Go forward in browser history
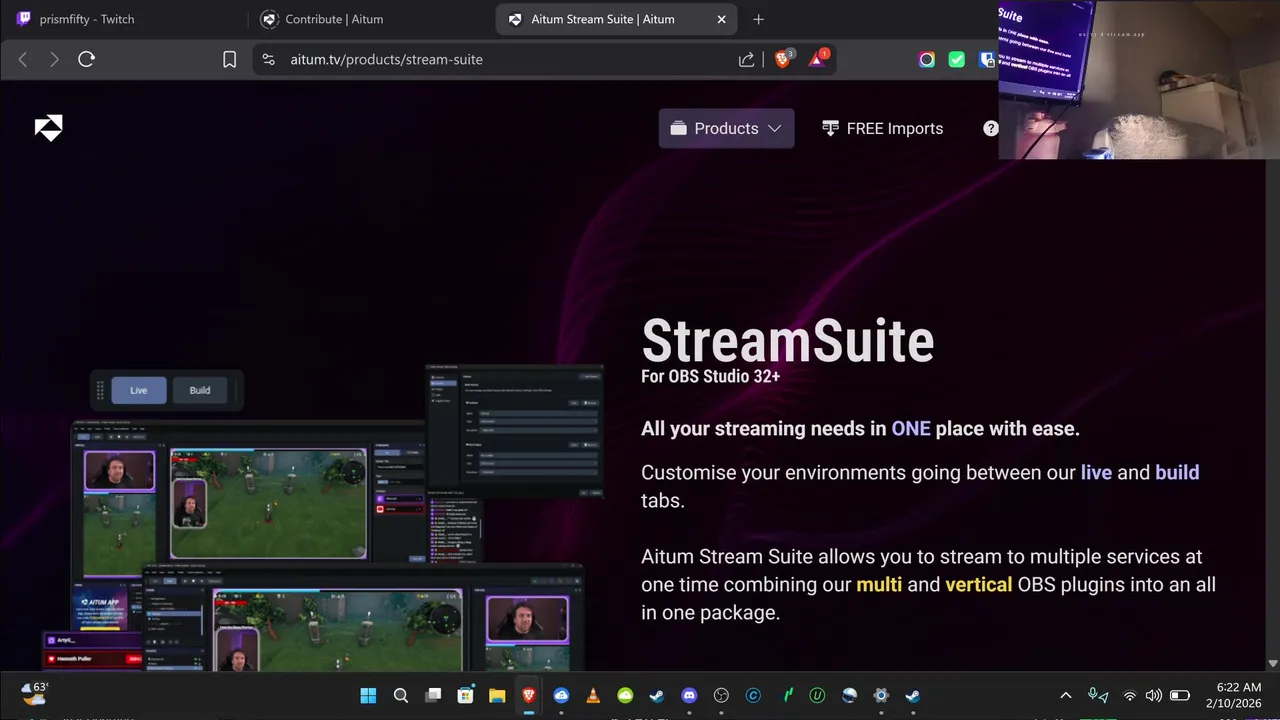The image size is (1280, 720). 54,59
